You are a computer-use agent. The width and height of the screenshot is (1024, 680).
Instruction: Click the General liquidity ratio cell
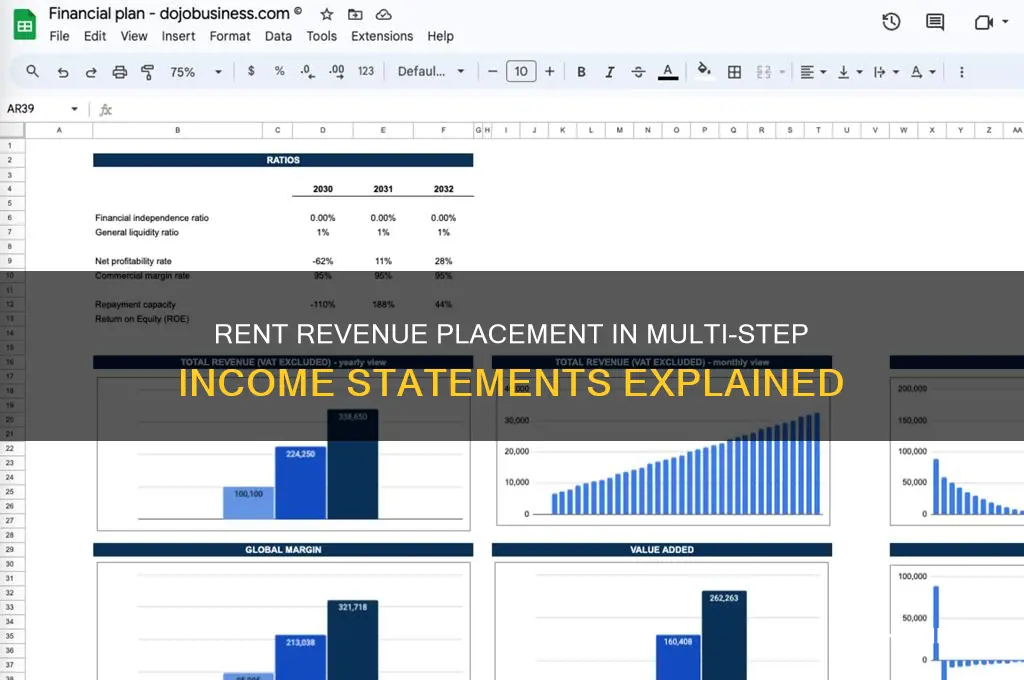pyautogui.click(x=136, y=232)
